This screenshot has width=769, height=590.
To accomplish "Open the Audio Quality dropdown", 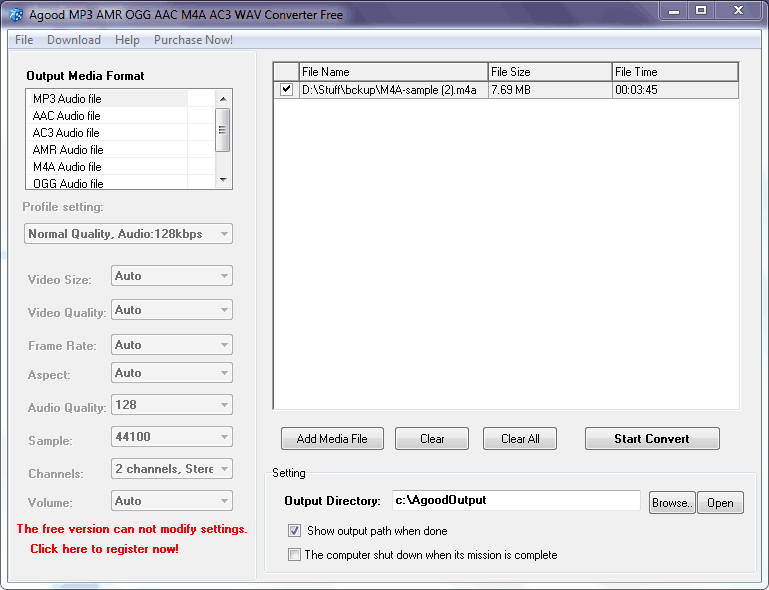I will [x=172, y=405].
